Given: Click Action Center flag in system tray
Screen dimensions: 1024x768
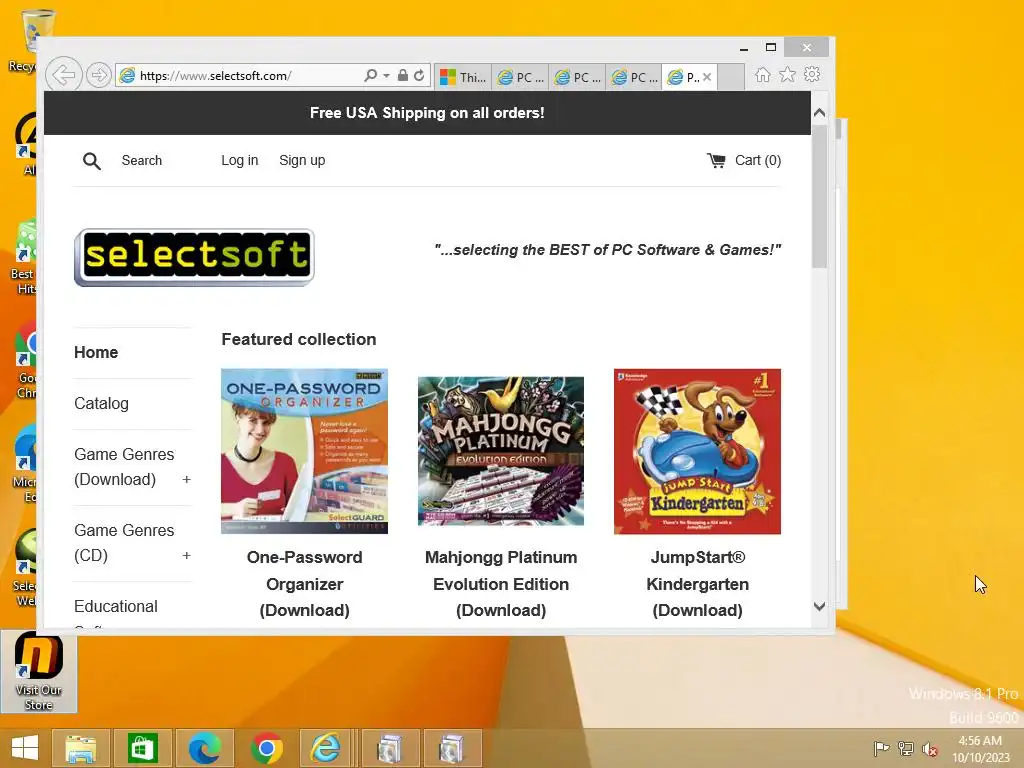Looking at the screenshot, I should 881,749.
